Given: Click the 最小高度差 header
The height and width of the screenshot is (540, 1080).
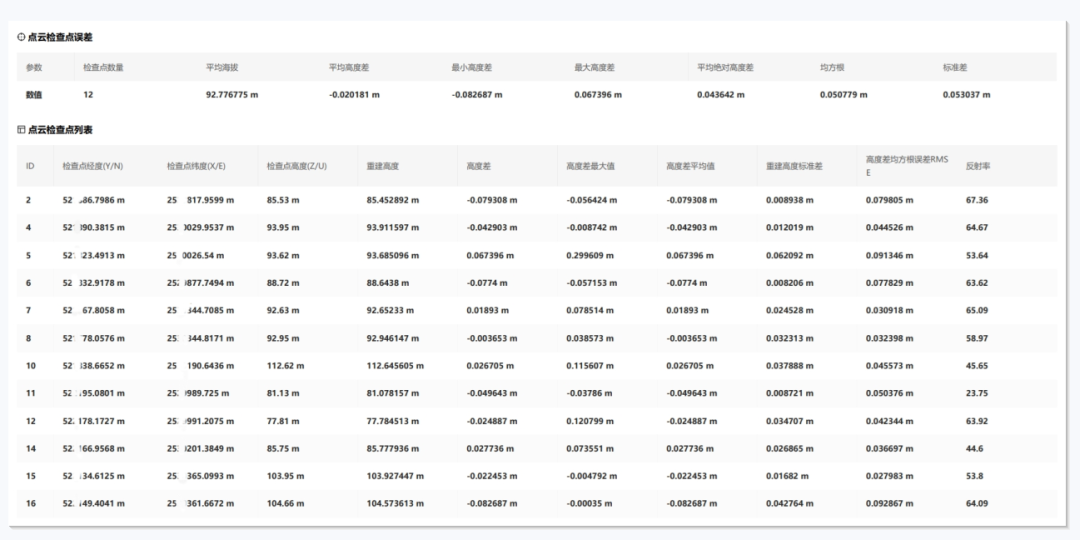Looking at the screenshot, I should (472, 68).
